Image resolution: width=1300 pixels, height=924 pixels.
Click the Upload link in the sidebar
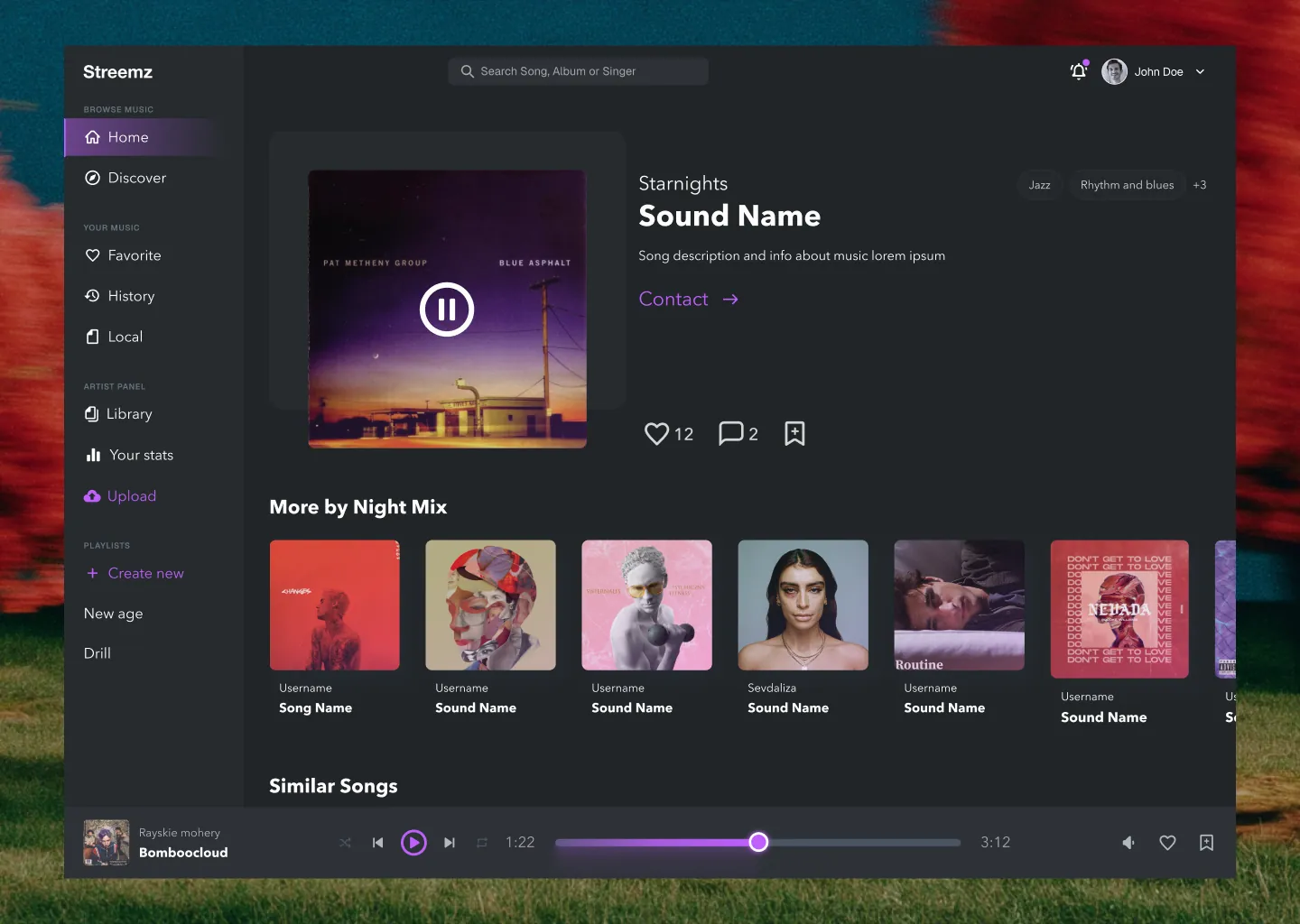(120, 496)
